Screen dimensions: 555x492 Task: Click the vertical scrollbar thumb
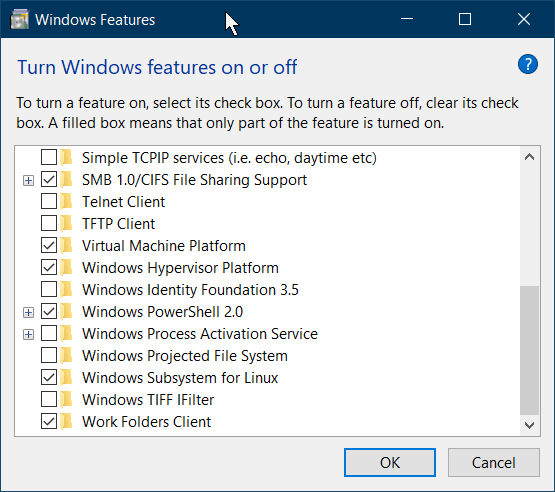529,350
